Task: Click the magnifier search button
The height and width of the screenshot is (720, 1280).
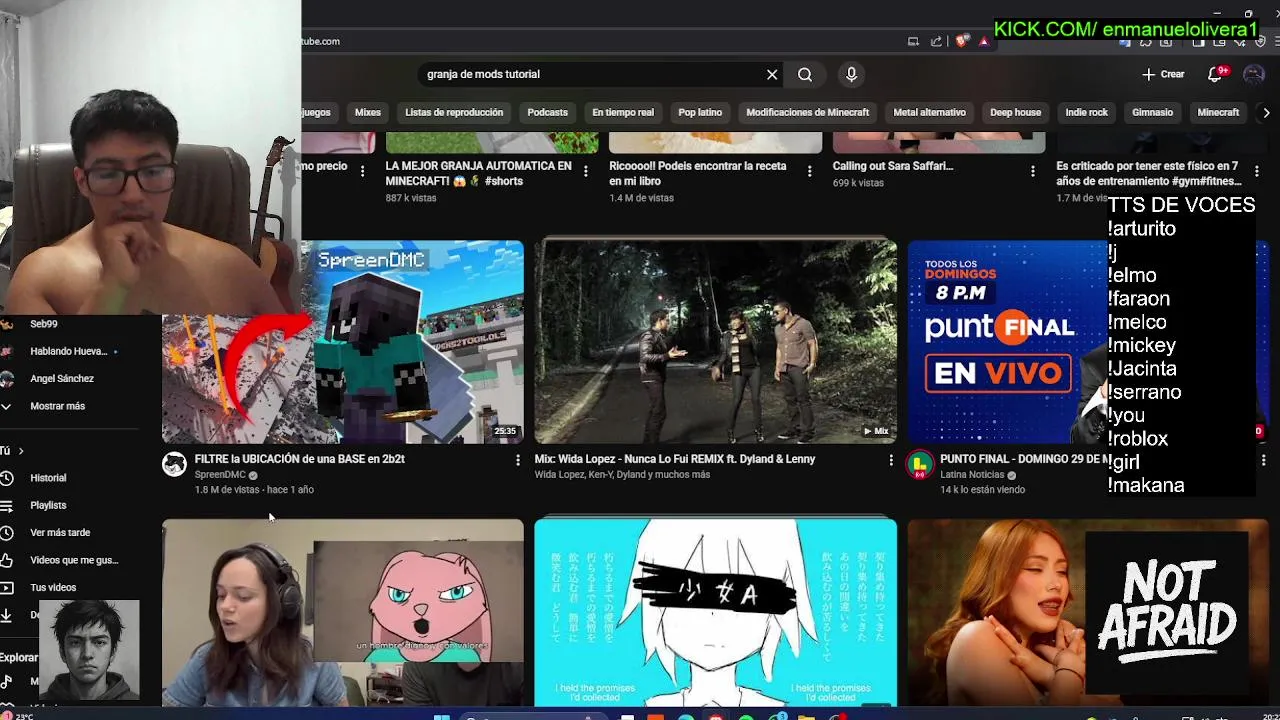Action: pyautogui.click(x=805, y=74)
